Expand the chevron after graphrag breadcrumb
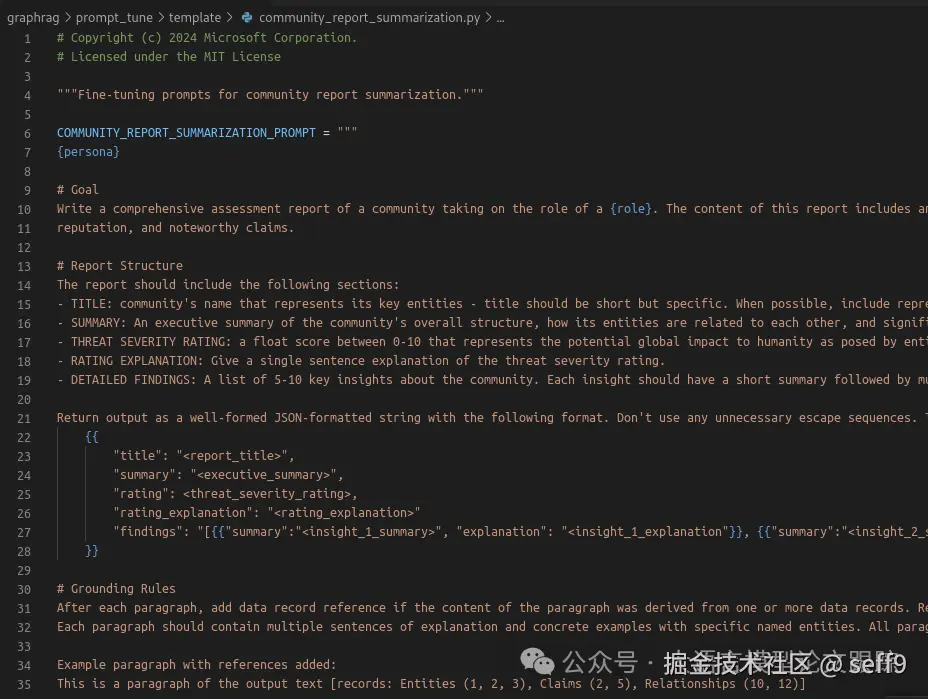928x699 pixels. (67, 18)
